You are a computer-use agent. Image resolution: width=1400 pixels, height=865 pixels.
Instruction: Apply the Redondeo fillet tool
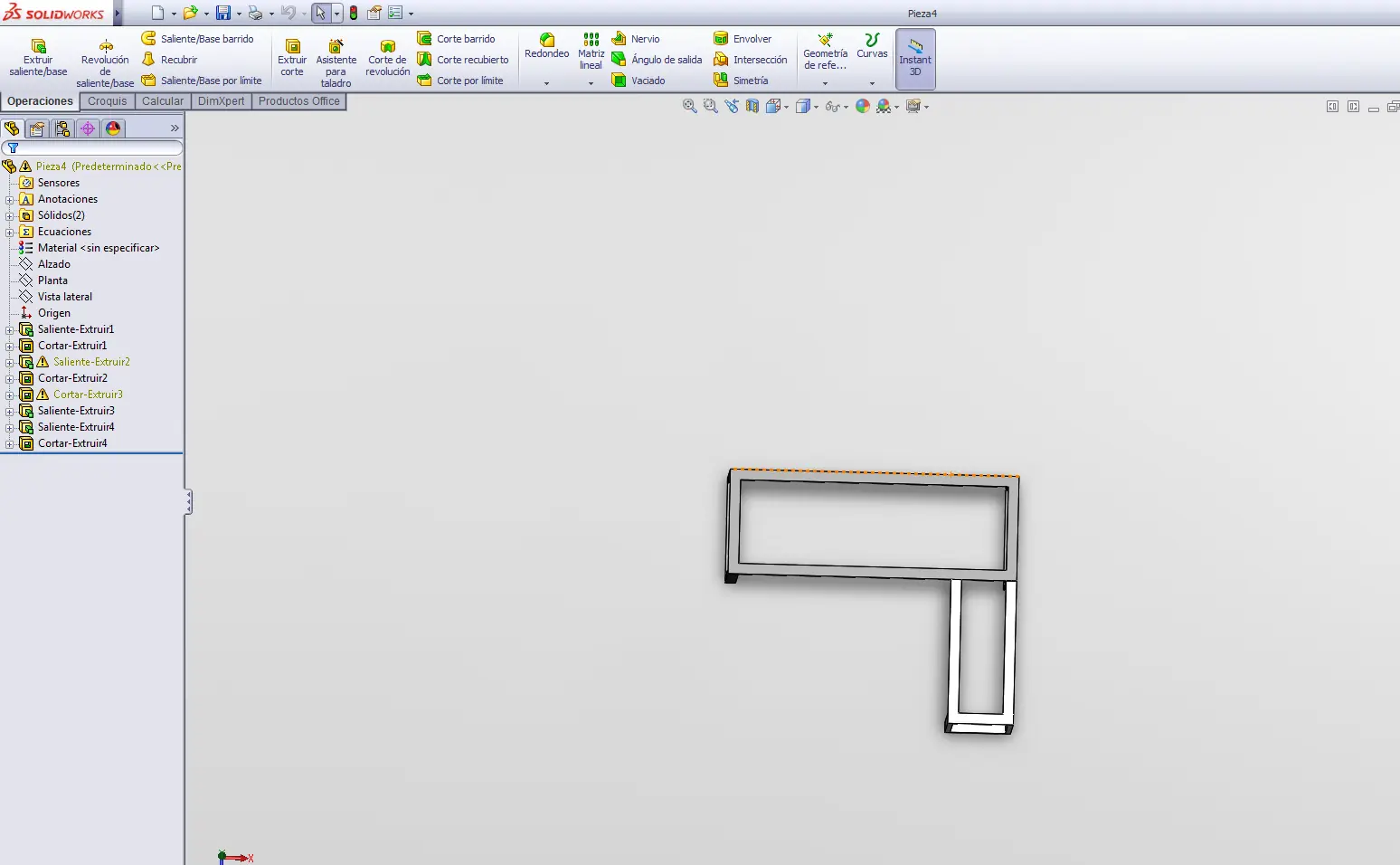click(x=547, y=46)
